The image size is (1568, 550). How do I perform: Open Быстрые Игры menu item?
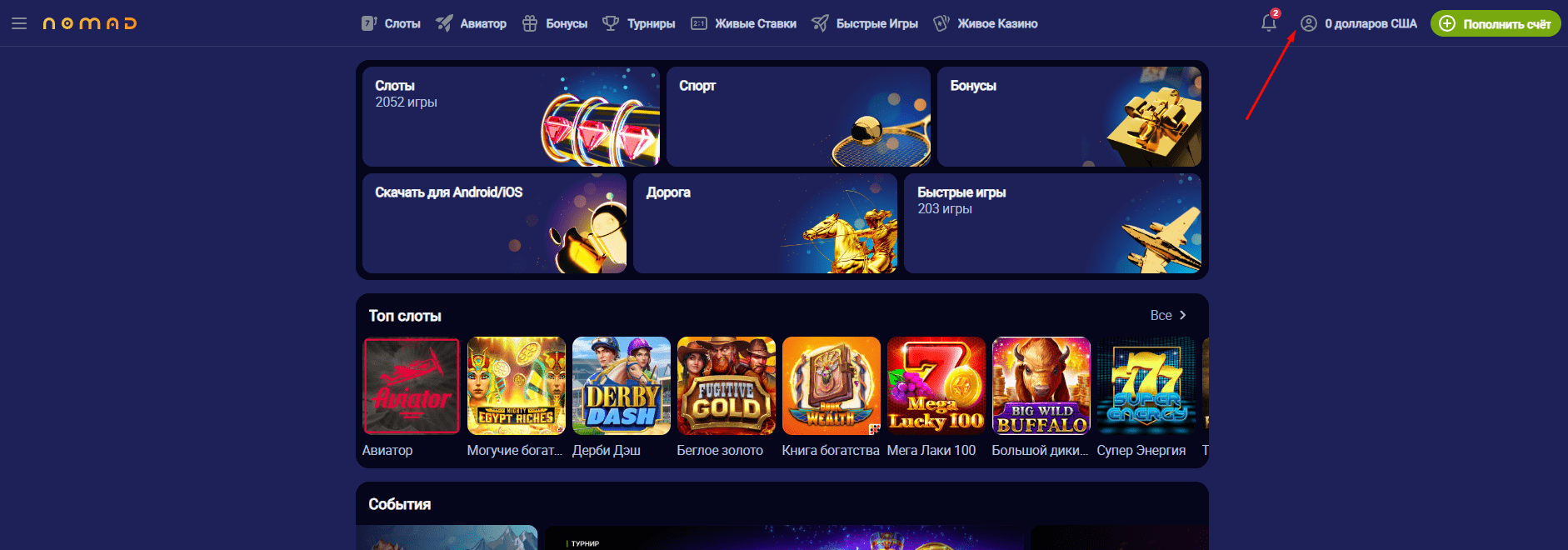(865, 23)
